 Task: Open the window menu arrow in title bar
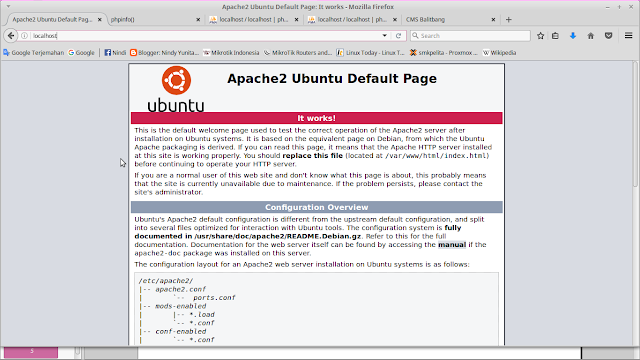coord(8,7)
